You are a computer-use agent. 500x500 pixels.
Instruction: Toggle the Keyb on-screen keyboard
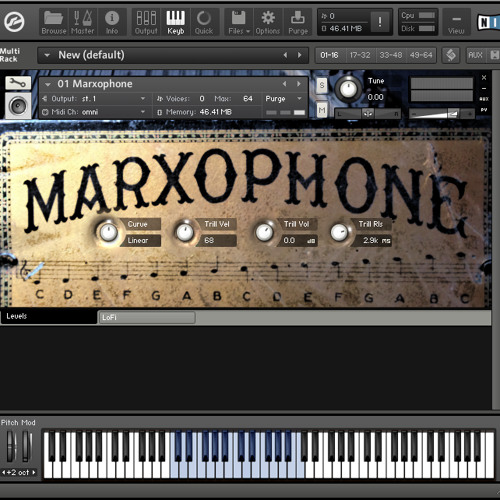click(176, 22)
